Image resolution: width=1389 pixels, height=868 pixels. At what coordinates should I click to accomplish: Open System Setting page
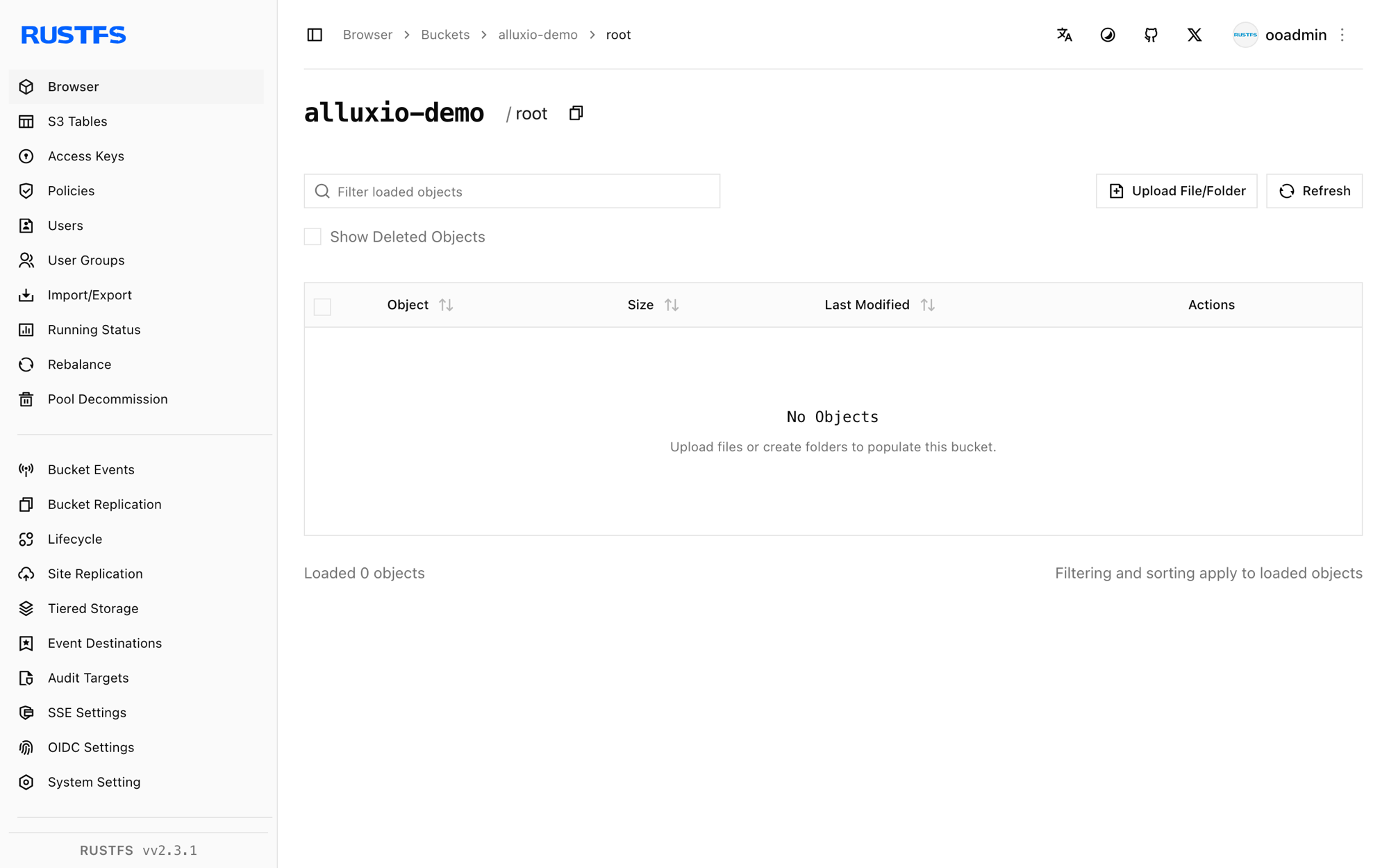[x=136, y=783]
